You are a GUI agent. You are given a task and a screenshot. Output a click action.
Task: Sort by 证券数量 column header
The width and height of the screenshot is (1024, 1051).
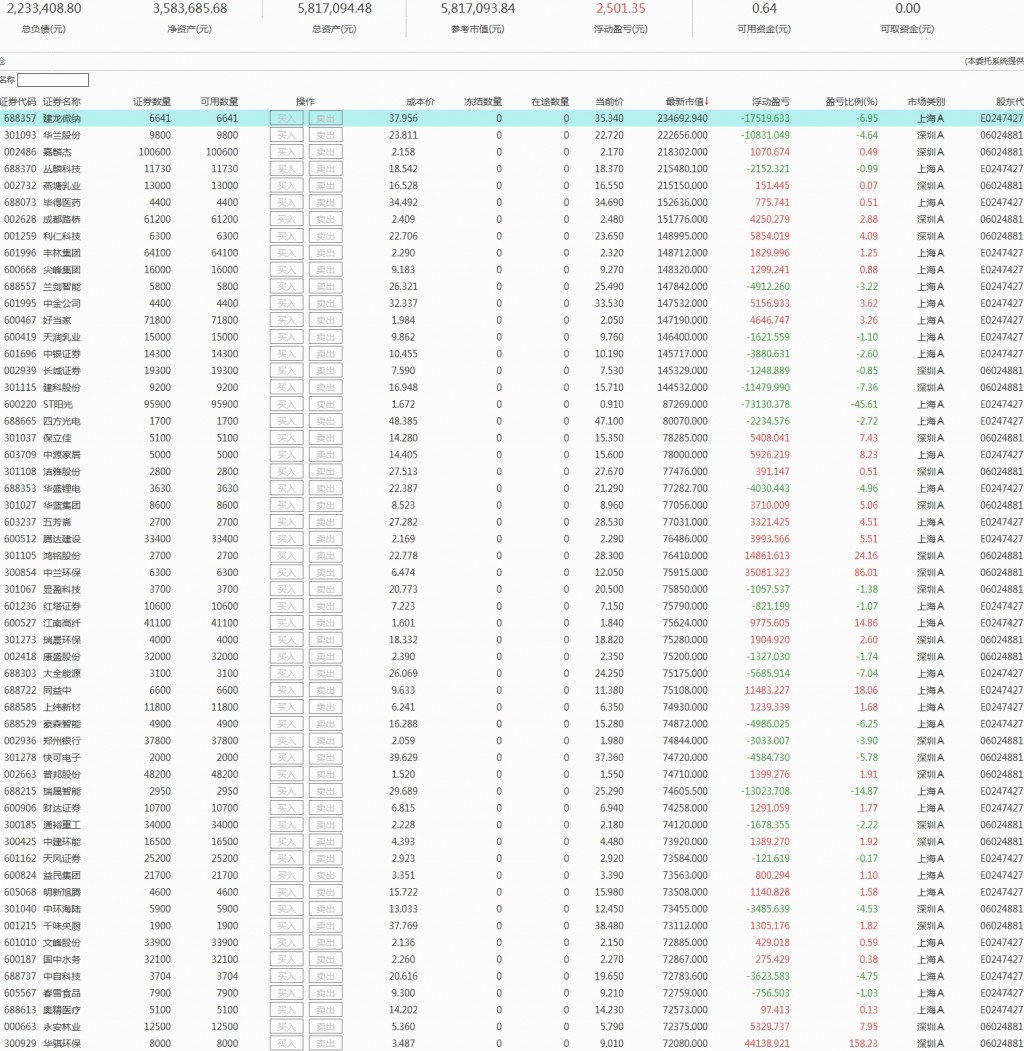pos(152,102)
